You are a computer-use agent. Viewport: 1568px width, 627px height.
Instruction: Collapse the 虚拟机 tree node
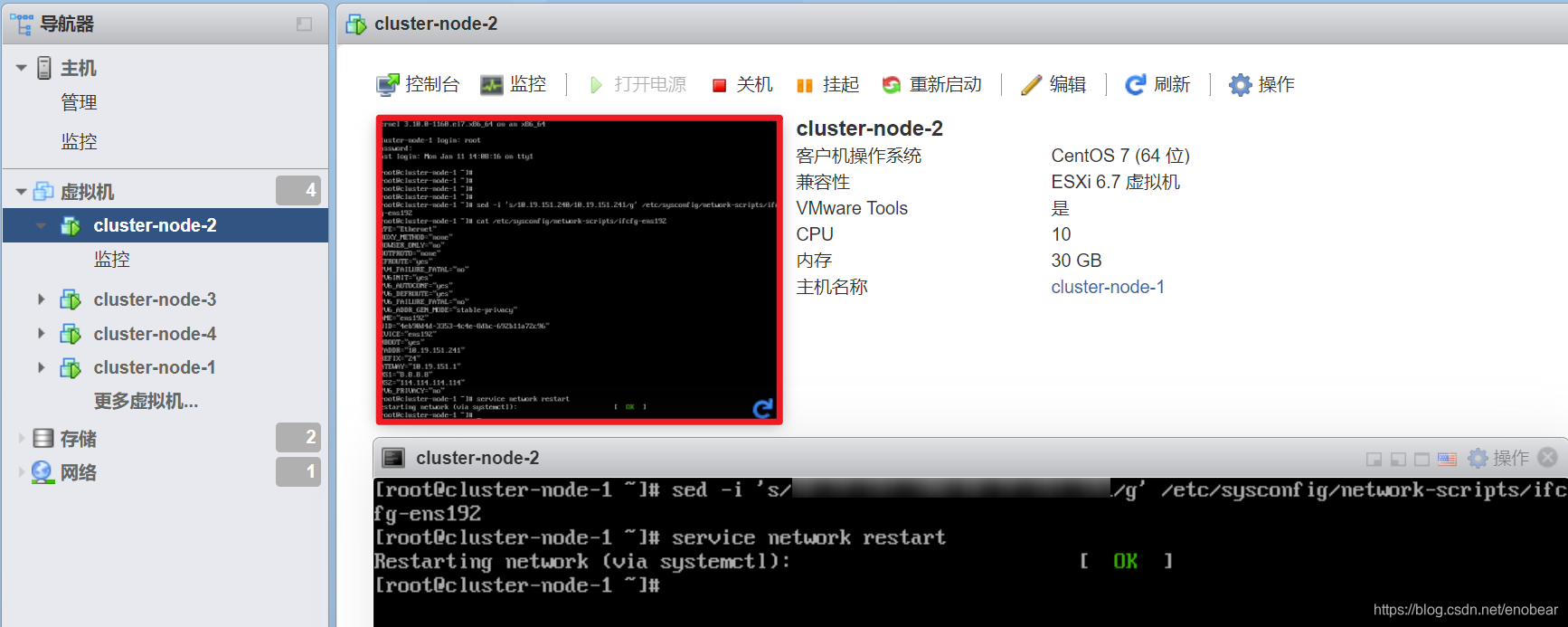point(21,192)
